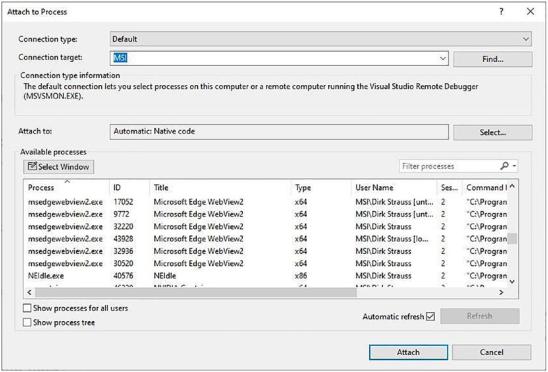Click the filter search magnifier icon
Viewport: 548px width, 372px height.
[504, 166]
